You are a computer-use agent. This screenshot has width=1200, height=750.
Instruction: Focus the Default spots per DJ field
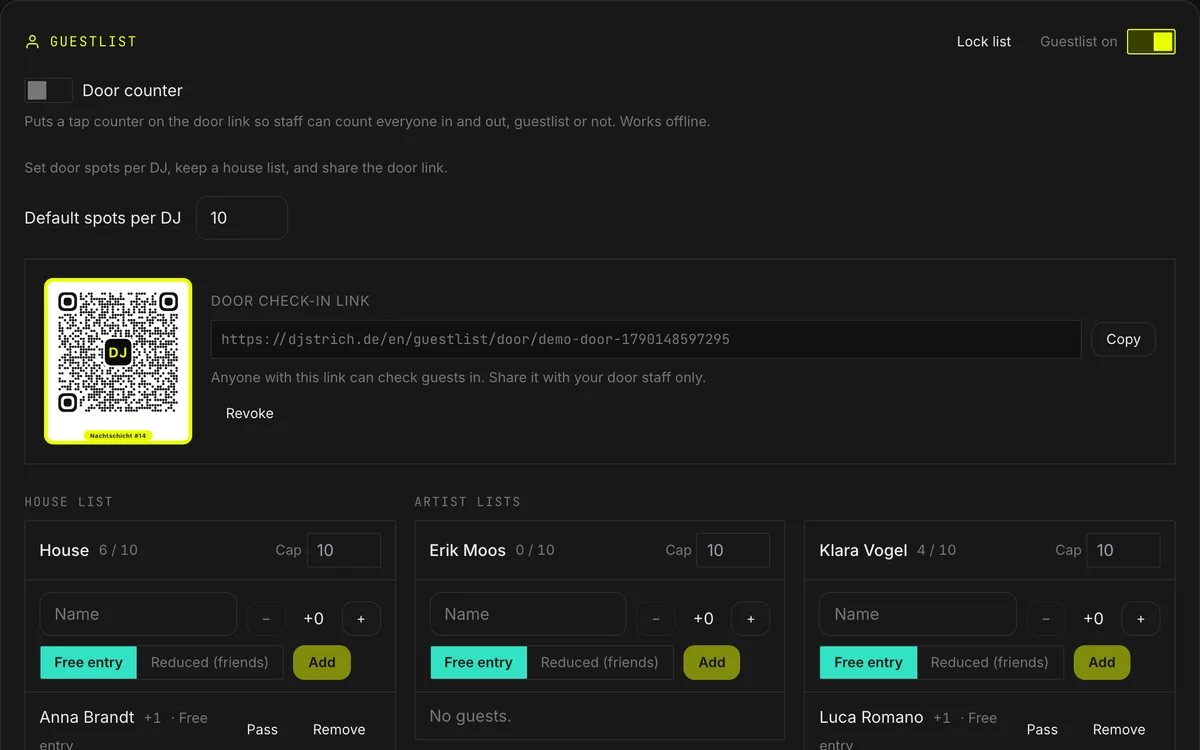pyautogui.click(x=242, y=218)
